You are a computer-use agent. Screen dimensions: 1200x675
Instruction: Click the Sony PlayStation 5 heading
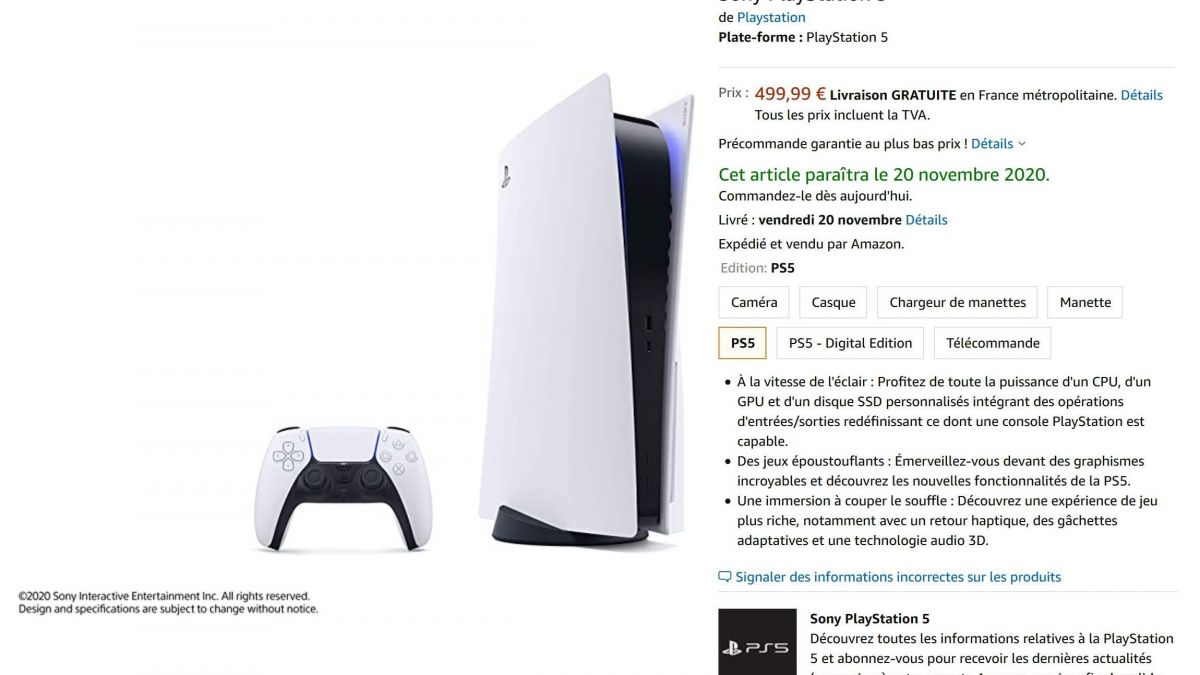870,619
